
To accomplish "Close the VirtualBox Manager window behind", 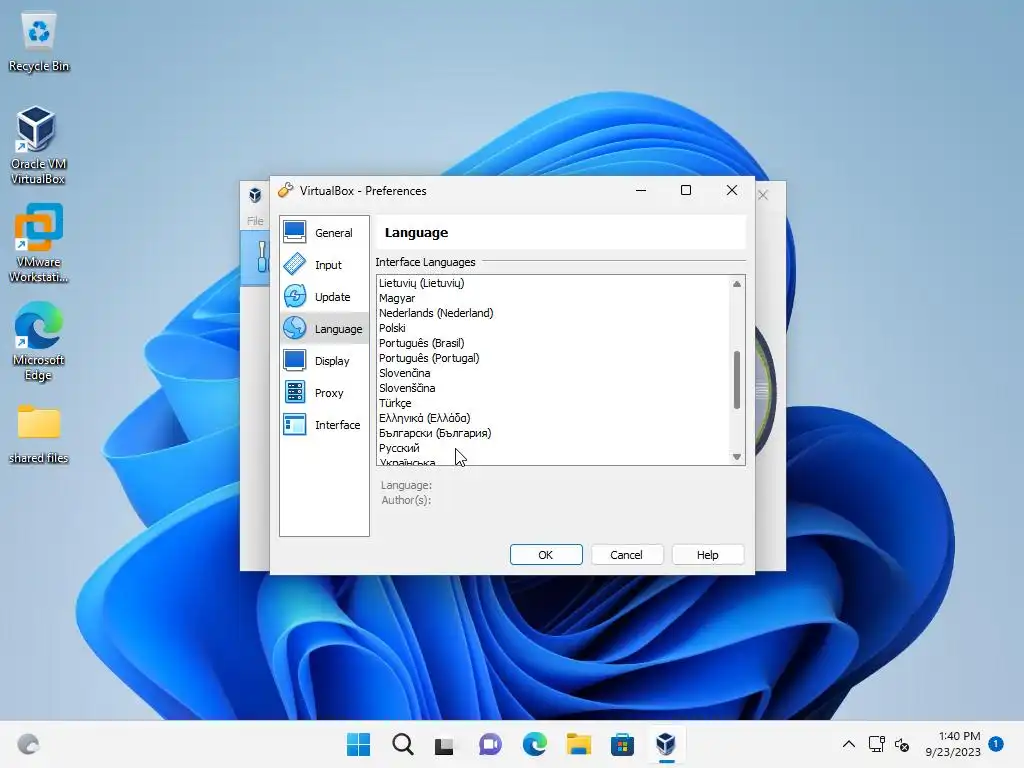I will (763, 195).
